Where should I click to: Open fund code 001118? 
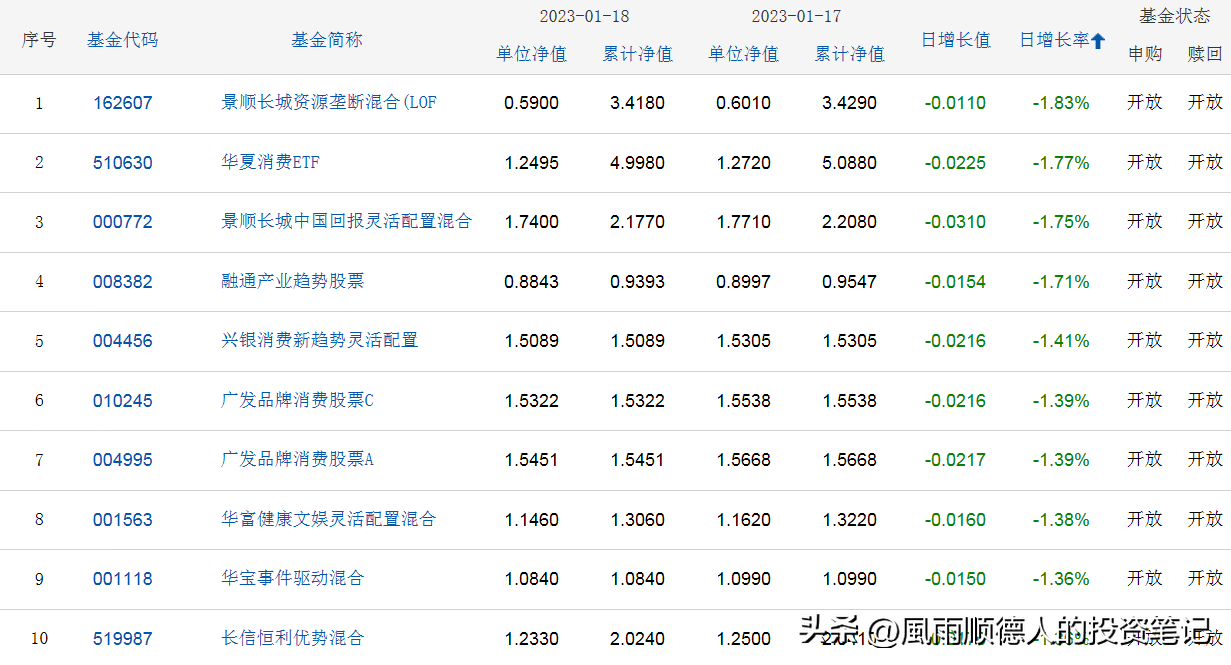tap(123, 579)
